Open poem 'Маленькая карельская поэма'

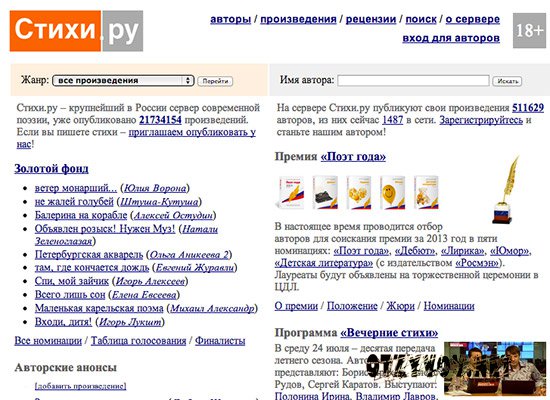tap(99, 308)
